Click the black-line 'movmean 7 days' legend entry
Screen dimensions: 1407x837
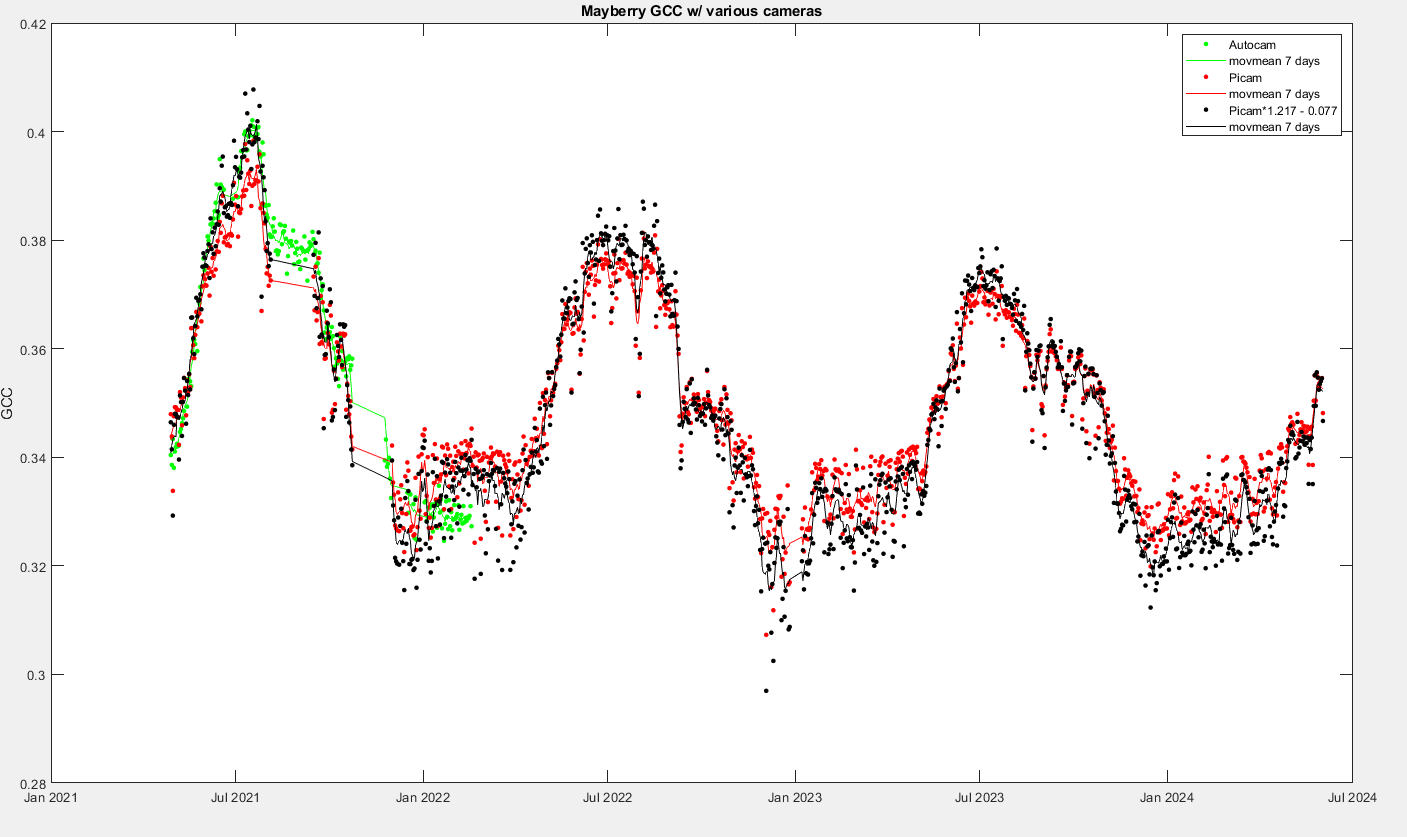[x=1252, y=126]
